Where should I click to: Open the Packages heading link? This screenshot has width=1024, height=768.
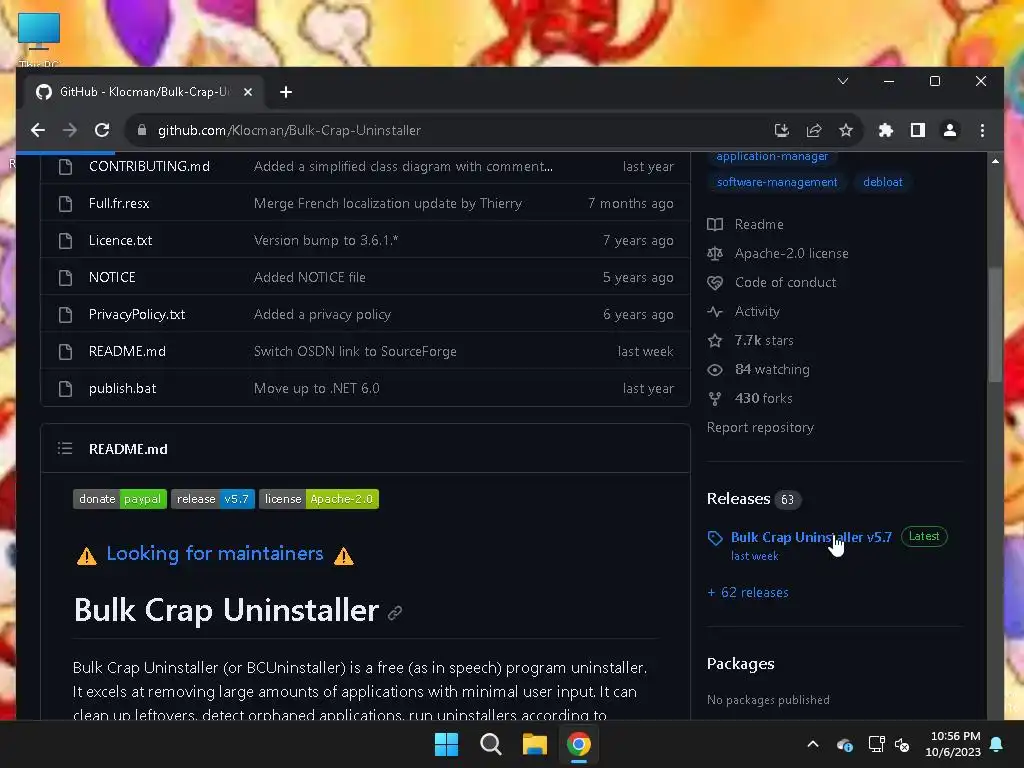741,664
